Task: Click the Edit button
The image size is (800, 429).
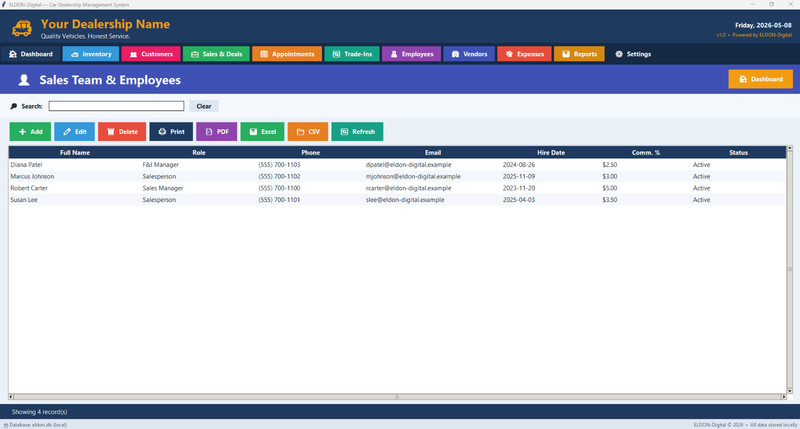Action: pyautogui.click(x=74, y=132)
